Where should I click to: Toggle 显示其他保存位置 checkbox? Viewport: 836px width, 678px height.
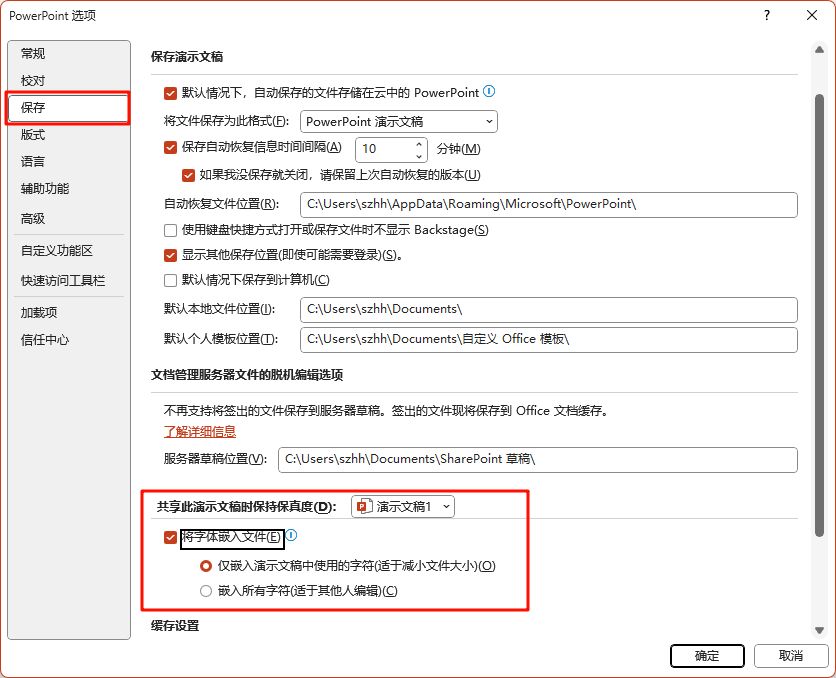[x=170, y=255]
